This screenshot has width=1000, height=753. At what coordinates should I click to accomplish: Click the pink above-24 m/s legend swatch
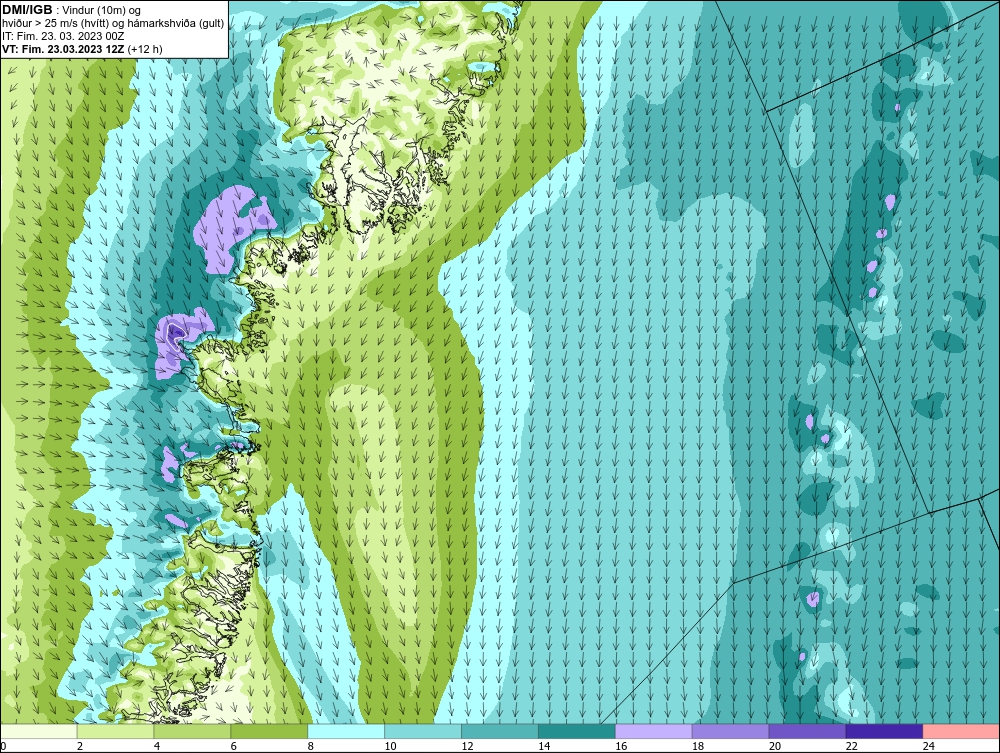pyautogui.click(x=961, y=731)
